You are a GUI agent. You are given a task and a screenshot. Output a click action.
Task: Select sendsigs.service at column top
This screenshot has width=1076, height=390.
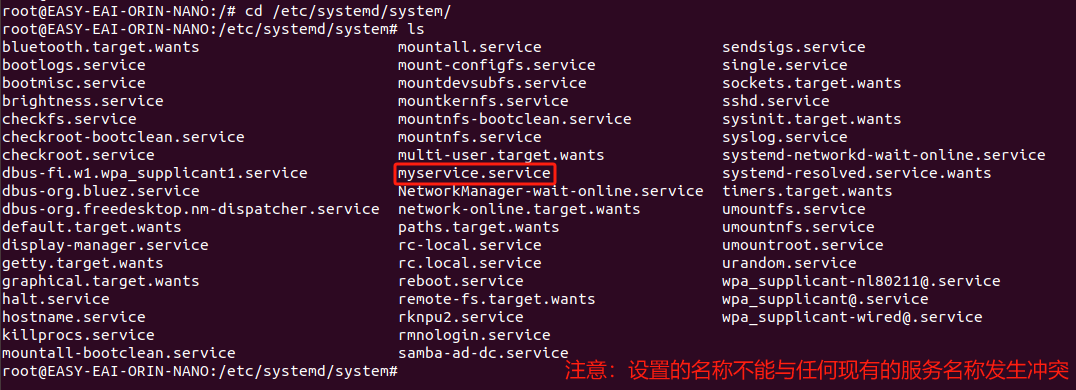(793, 47)
